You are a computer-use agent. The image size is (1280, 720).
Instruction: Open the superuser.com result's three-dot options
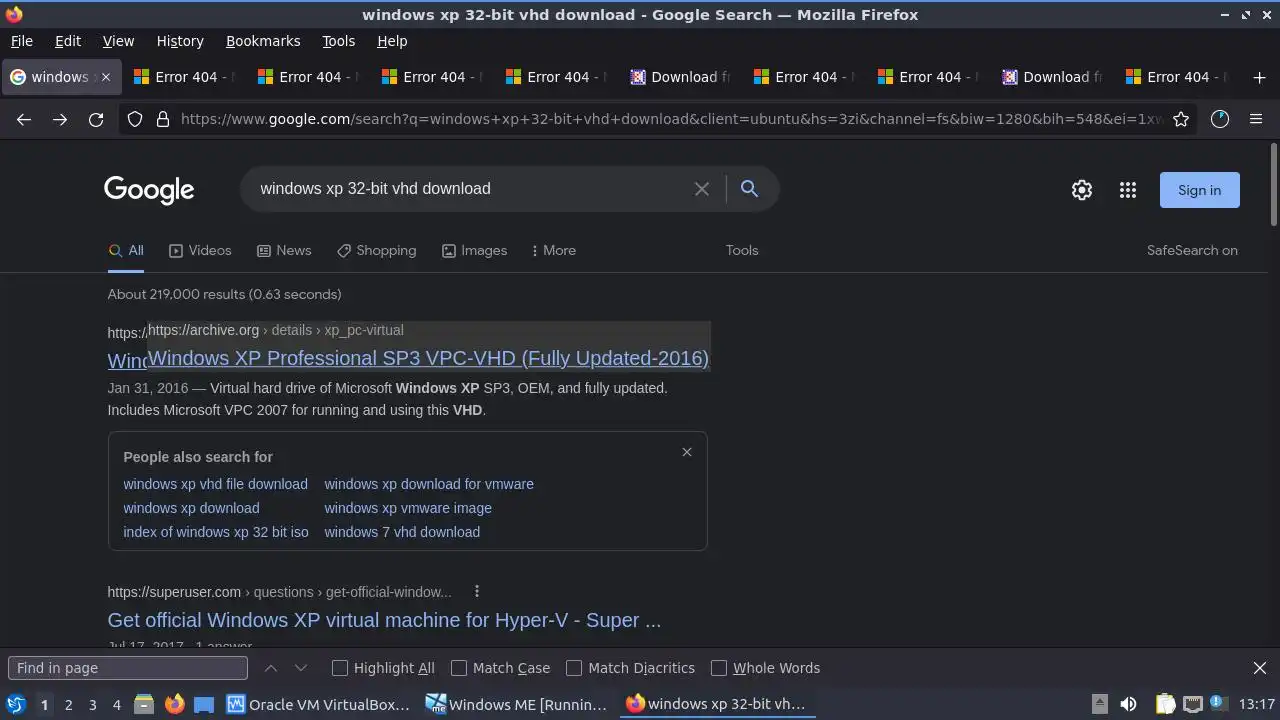coord(477,591)
